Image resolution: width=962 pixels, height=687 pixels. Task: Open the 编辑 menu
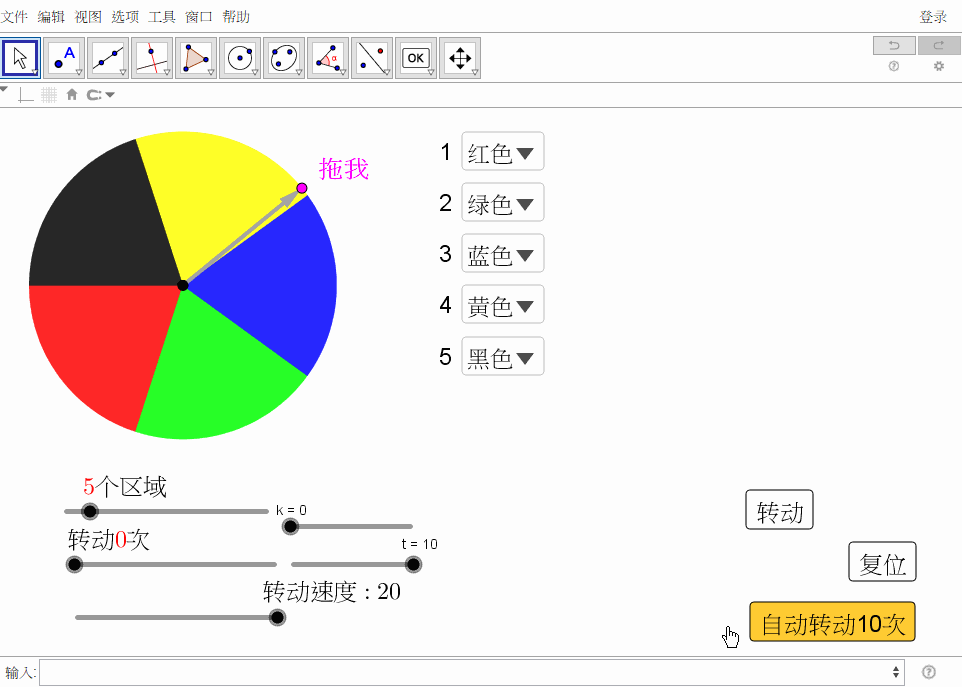51,17
